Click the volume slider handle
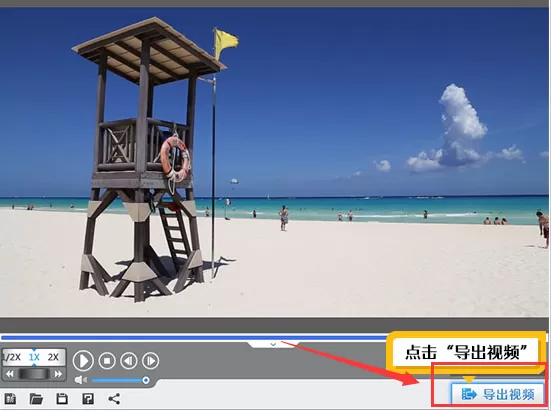Viewport: 551px width, 411px height. tap(145, 380)
